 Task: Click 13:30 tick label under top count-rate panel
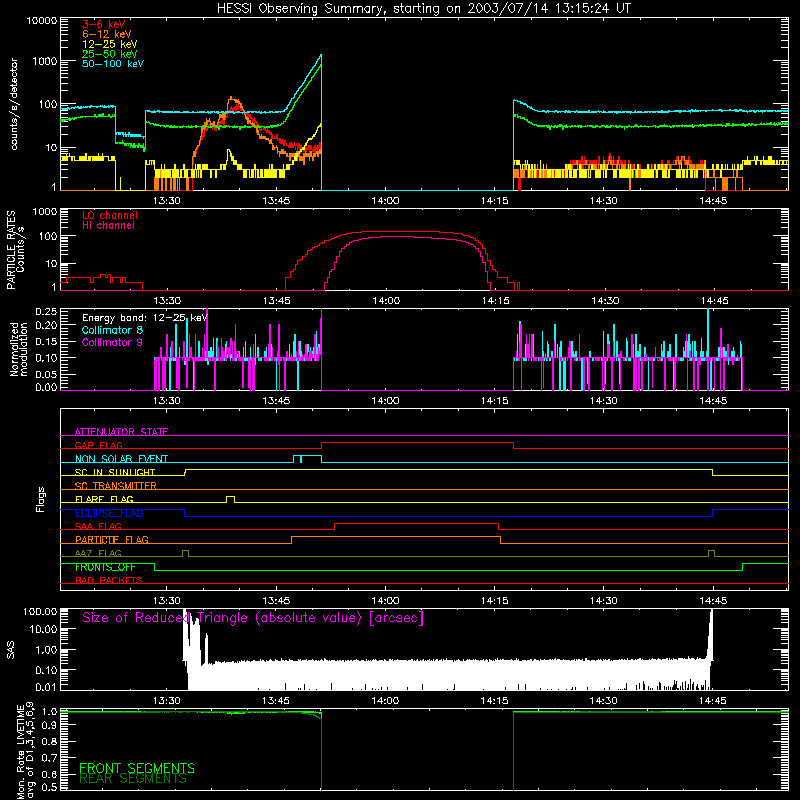[x=167, y=201]
